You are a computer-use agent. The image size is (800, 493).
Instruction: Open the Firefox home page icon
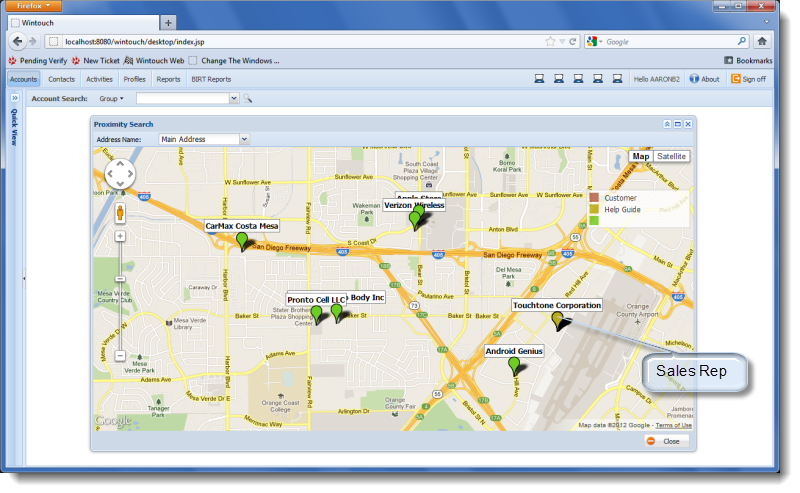pos(762,41)
